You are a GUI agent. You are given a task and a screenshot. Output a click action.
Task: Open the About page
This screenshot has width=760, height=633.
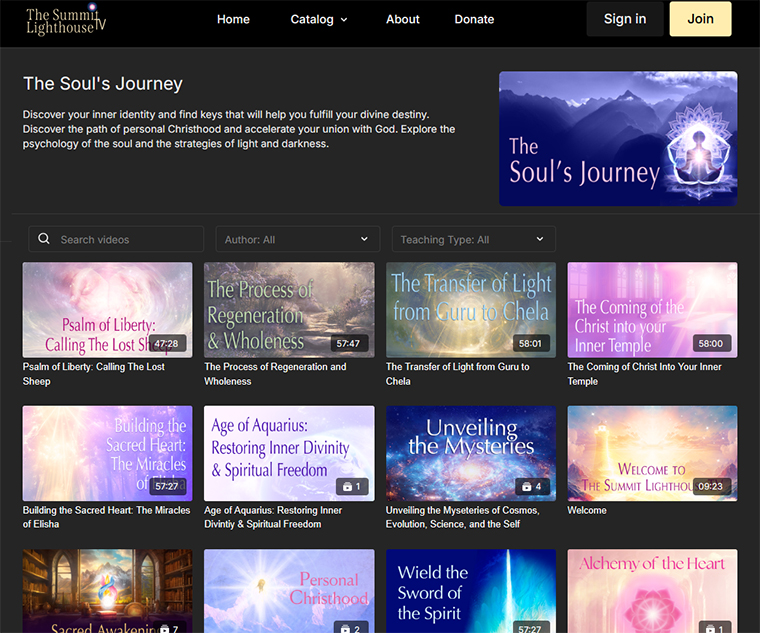(x=403, y=19)
